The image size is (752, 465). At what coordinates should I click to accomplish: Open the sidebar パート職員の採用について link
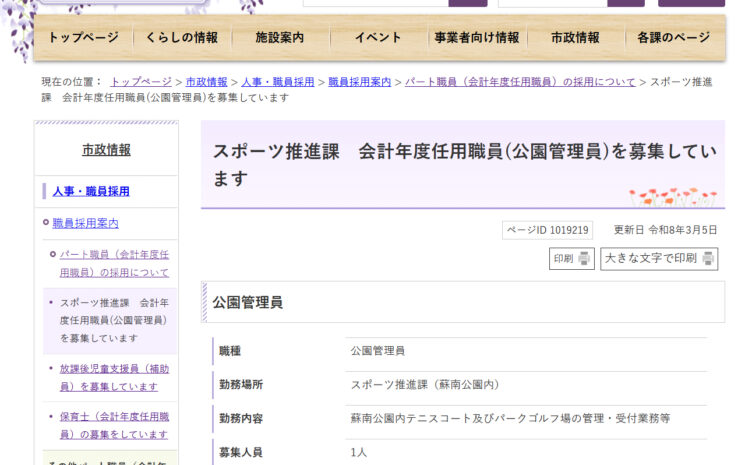click(x=113, y=263)
